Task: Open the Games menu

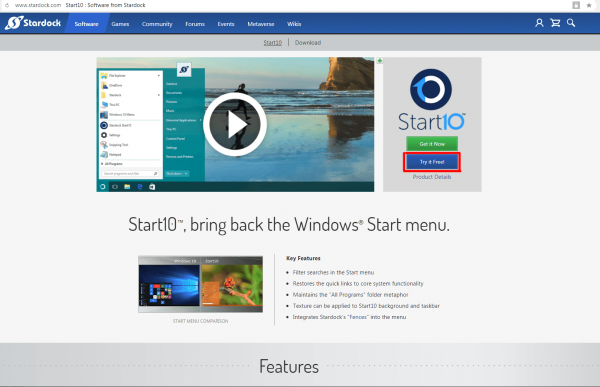Action: [120, 24]
